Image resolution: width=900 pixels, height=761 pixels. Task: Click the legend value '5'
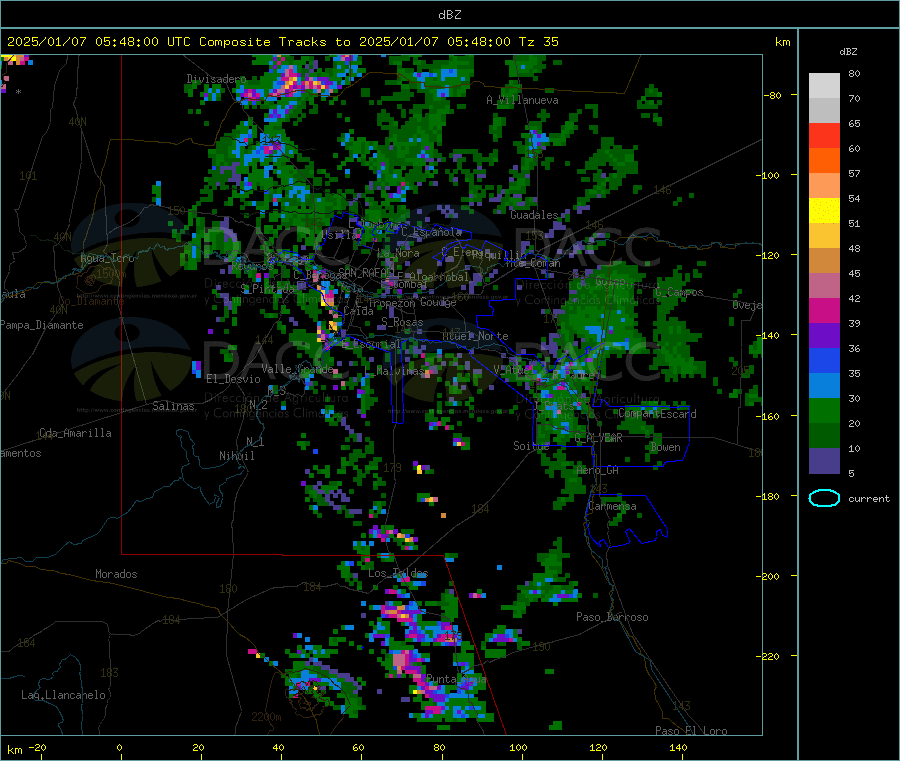tap(851, 473)
